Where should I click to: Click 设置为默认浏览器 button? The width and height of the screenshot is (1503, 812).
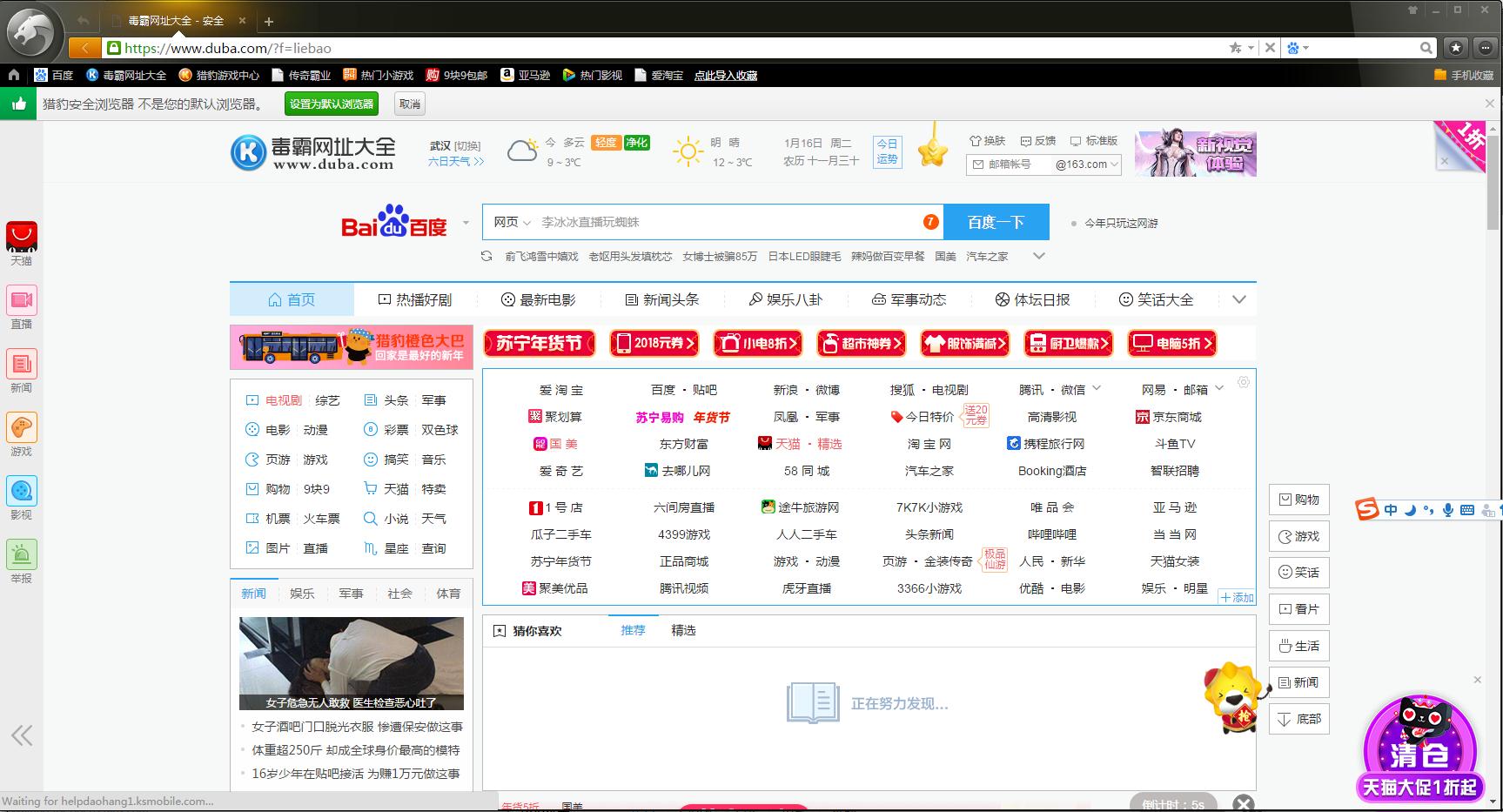click(331, 104)
